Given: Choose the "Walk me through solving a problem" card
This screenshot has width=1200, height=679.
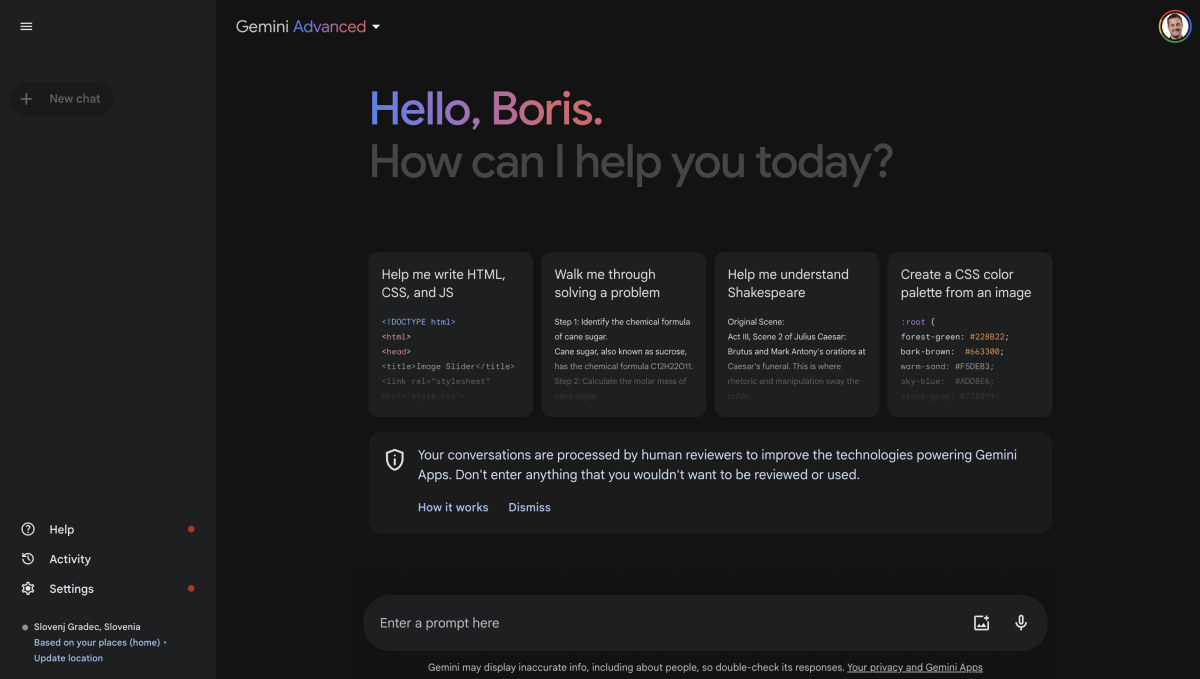Looking at the screenshot, I should (624, 334).
